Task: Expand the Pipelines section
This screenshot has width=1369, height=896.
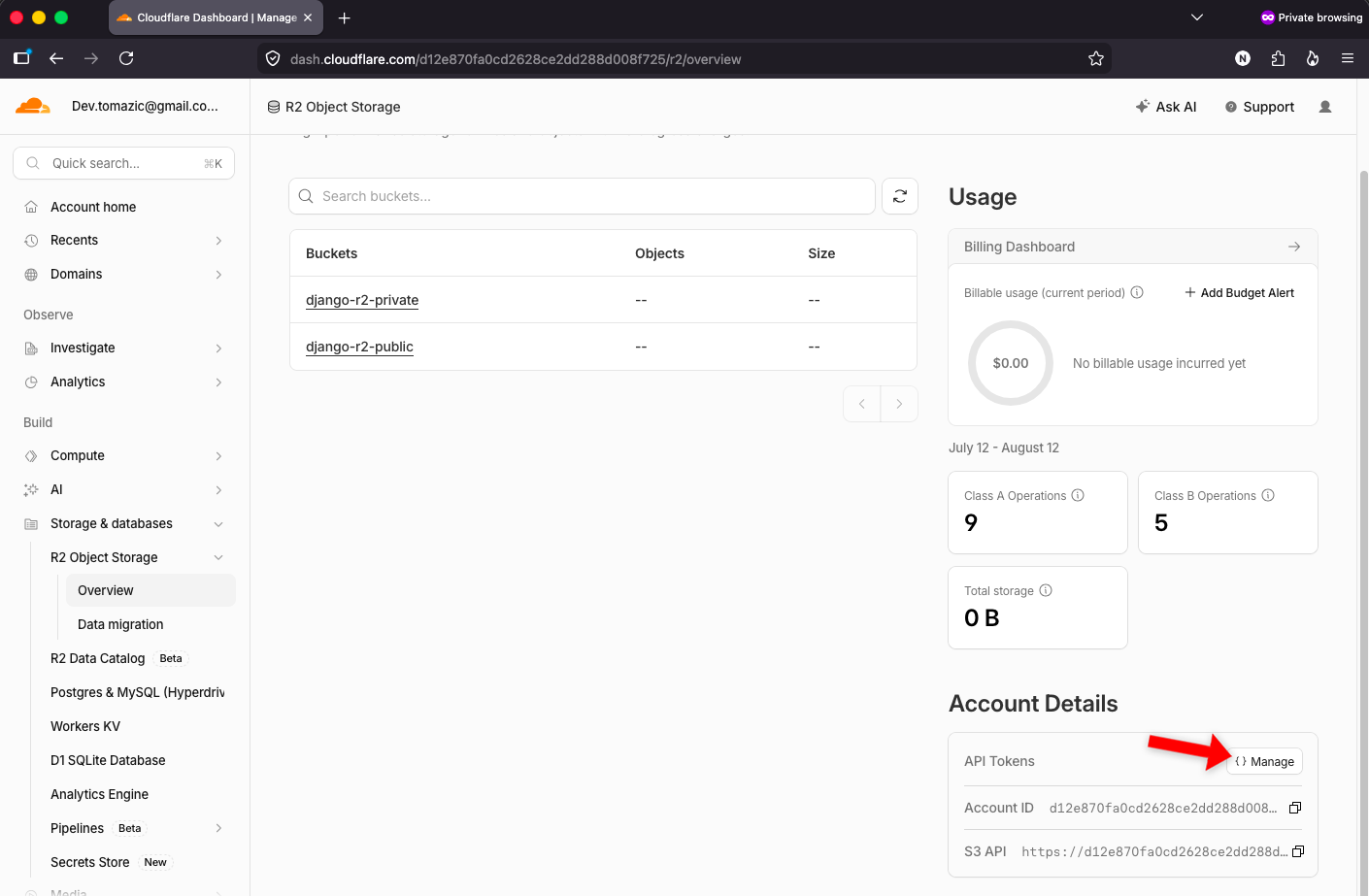Action: [x=218, y=828]
